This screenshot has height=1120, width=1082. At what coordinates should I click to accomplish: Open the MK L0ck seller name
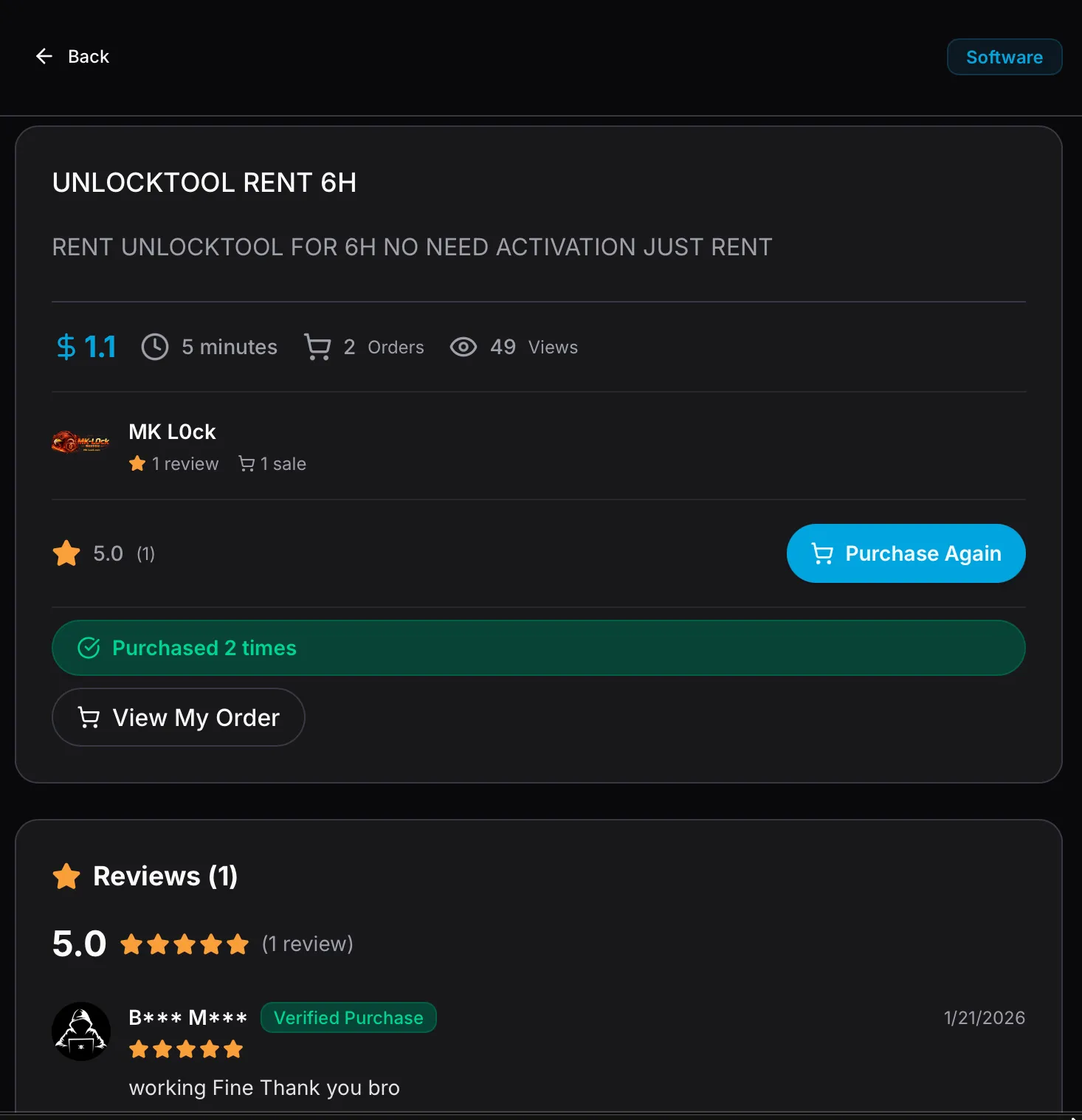172,432
